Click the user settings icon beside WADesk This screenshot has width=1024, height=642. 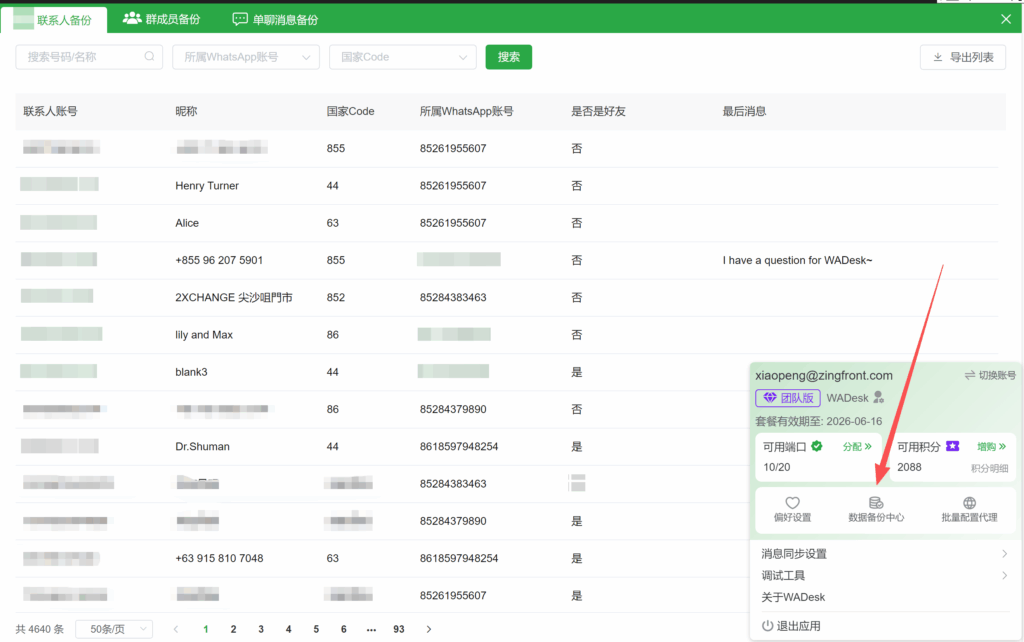coord(878,398)
